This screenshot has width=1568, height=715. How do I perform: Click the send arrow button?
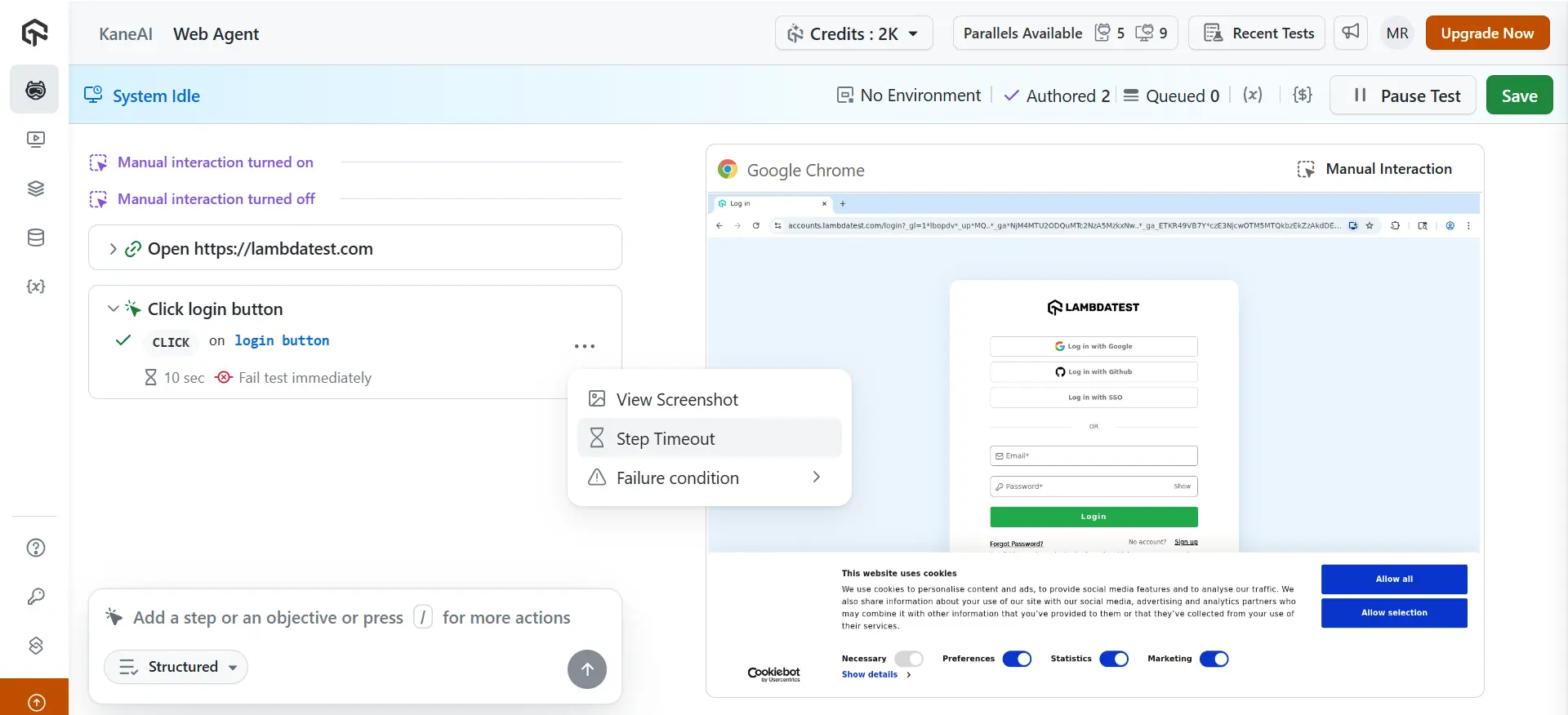586,669
